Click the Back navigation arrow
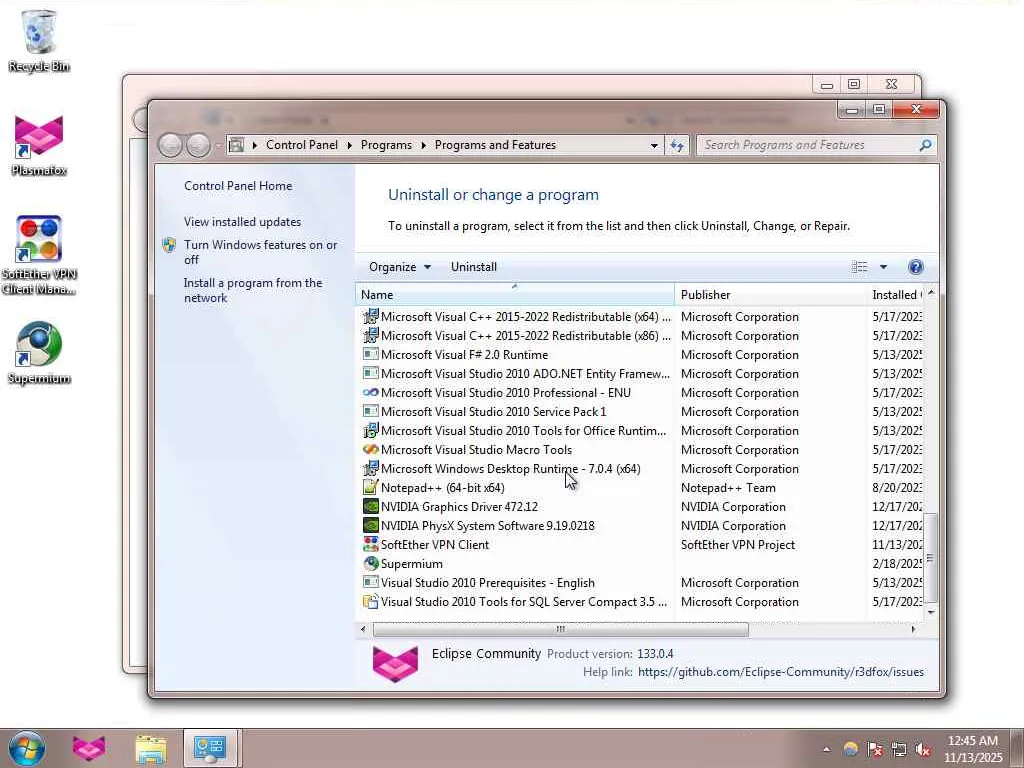This screenshot has height=768, width=1024. pyautogui.click(x=170, y=145)
